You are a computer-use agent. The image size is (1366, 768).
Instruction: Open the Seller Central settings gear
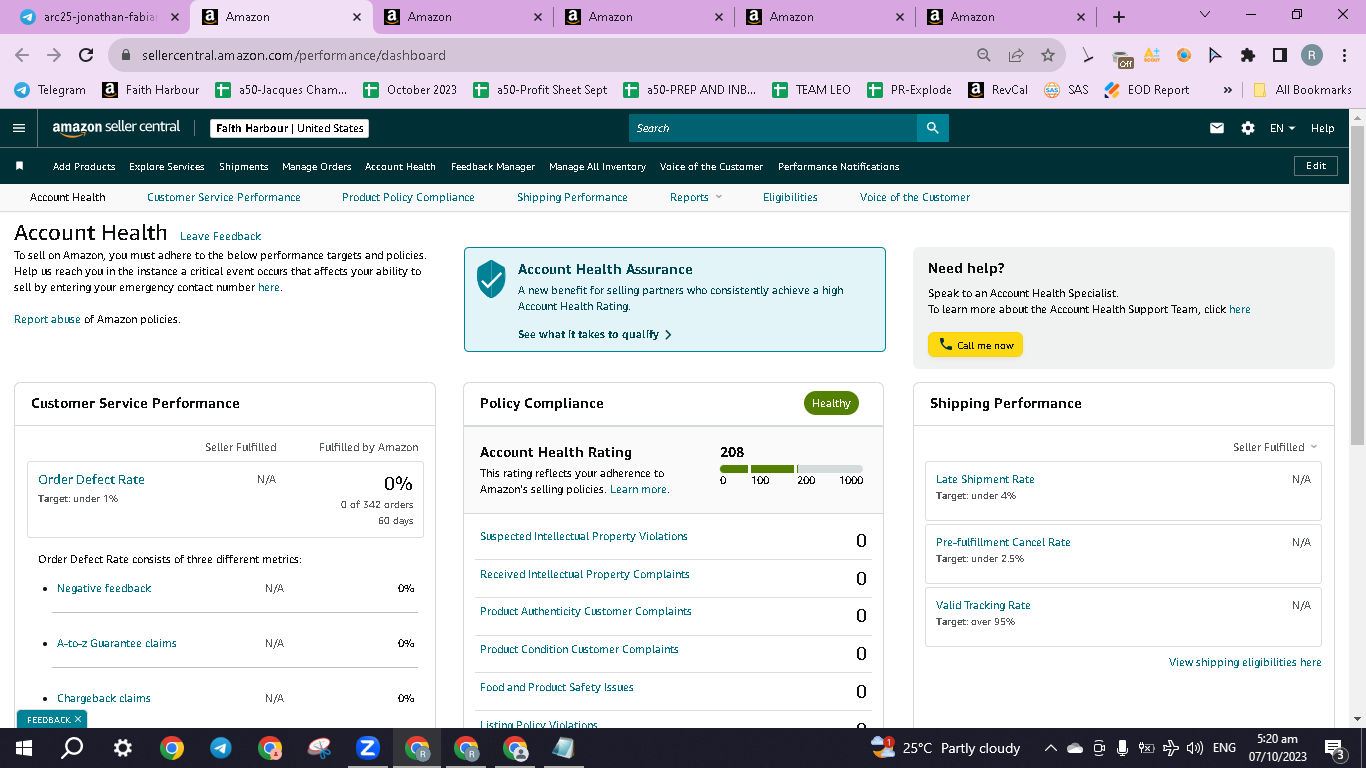pos(1247,128)
